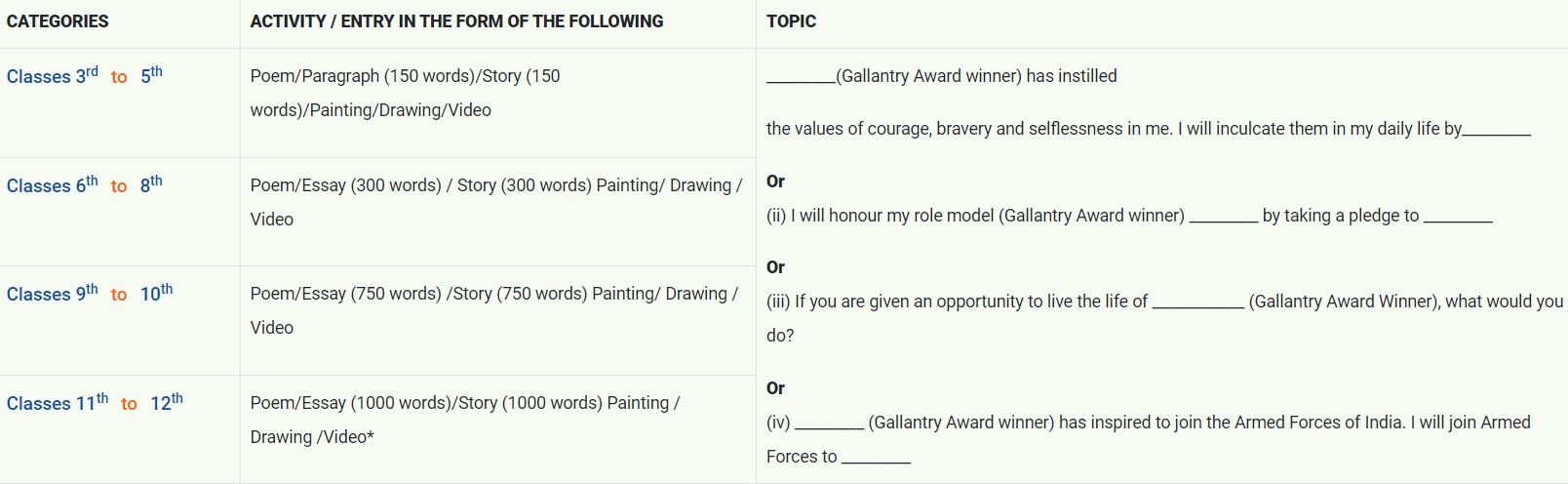The height and width of the screenshot is (484, 1568).
Task: Click the Classes 9th to 10th category
Action: tap(90, 294)
